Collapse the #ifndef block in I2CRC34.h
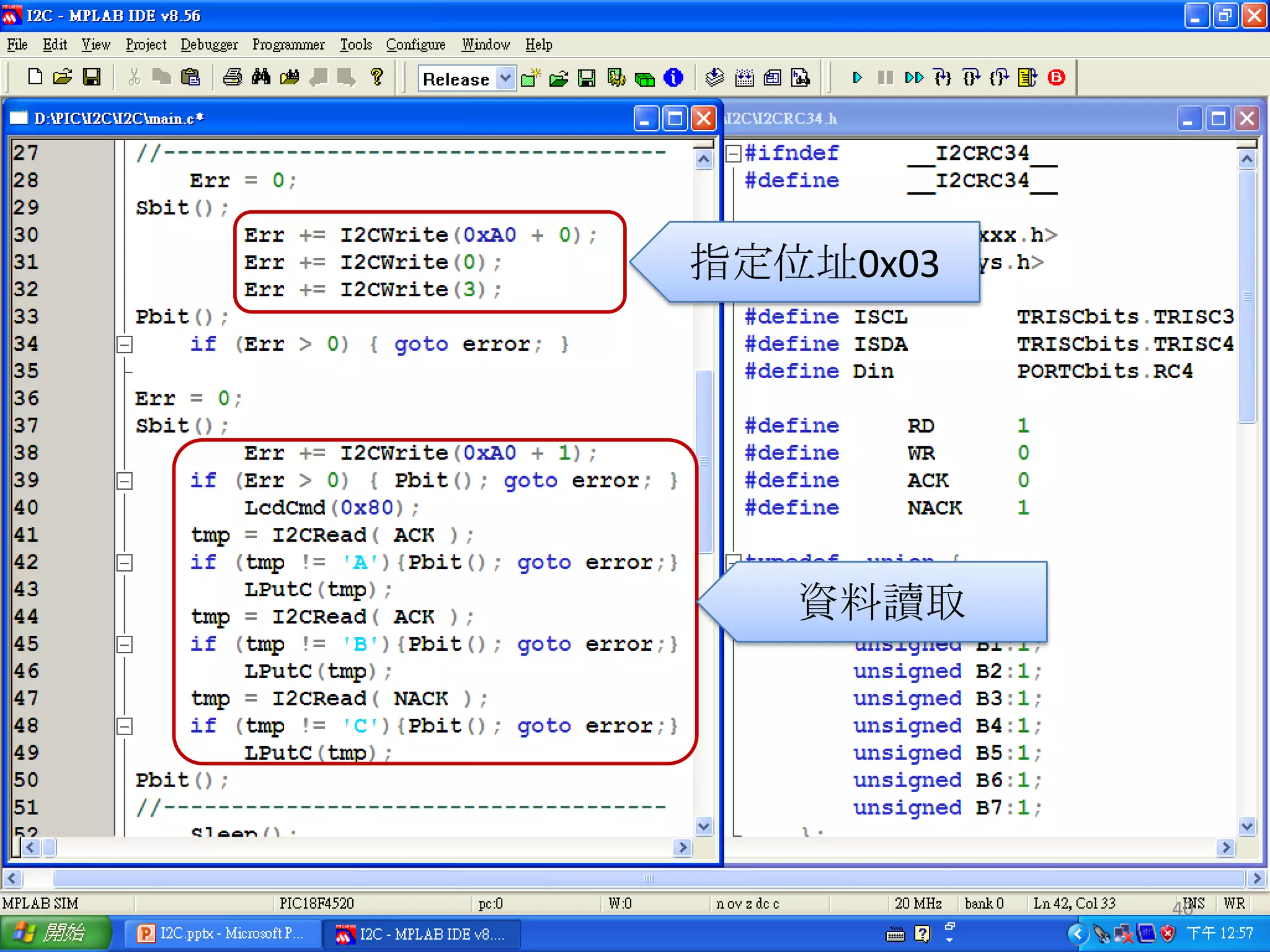The height and width of the screenshot is (952, 1270). [x=734, y=154]
